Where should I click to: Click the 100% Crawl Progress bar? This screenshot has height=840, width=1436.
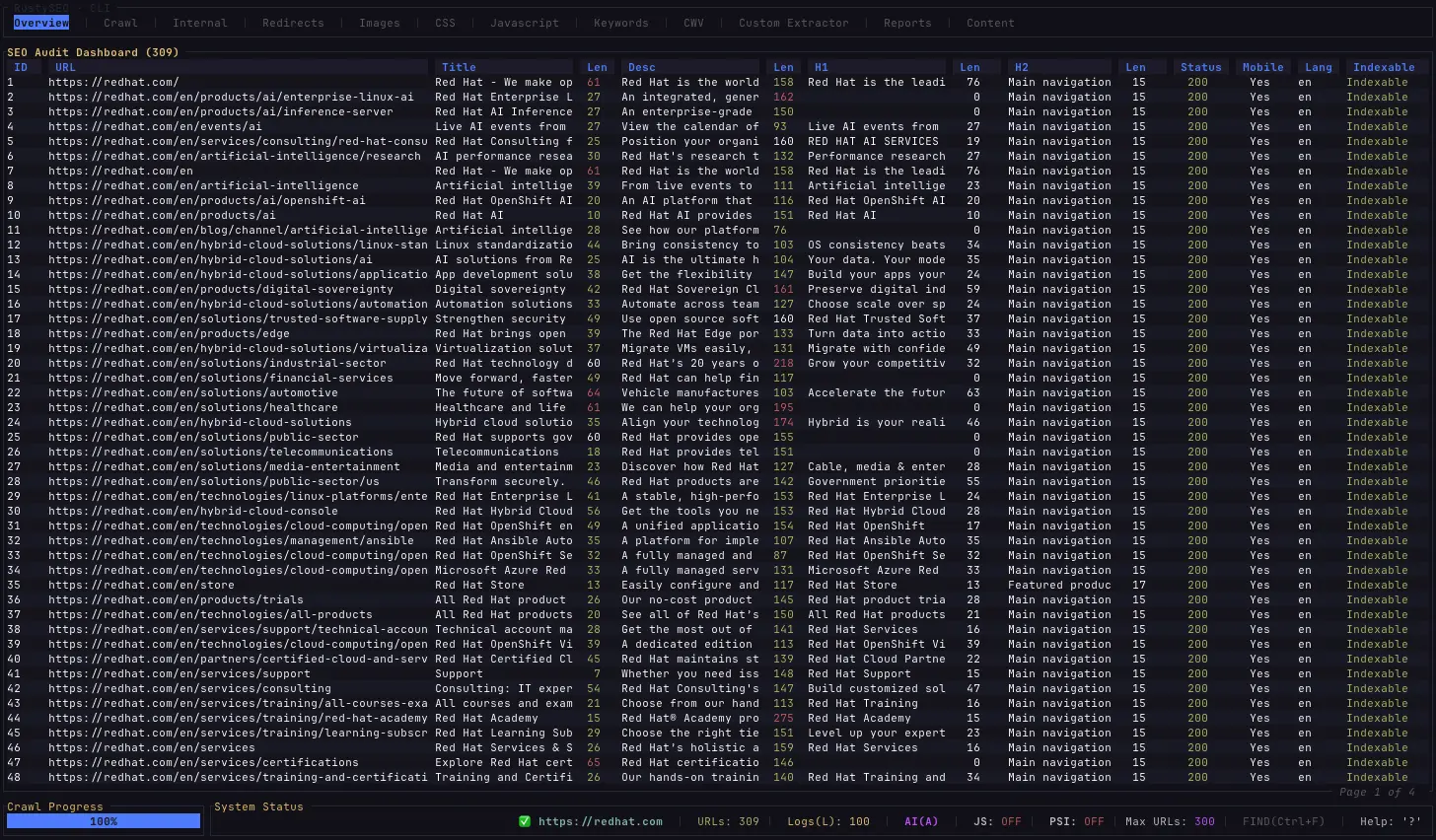click(x=104, y=821)
